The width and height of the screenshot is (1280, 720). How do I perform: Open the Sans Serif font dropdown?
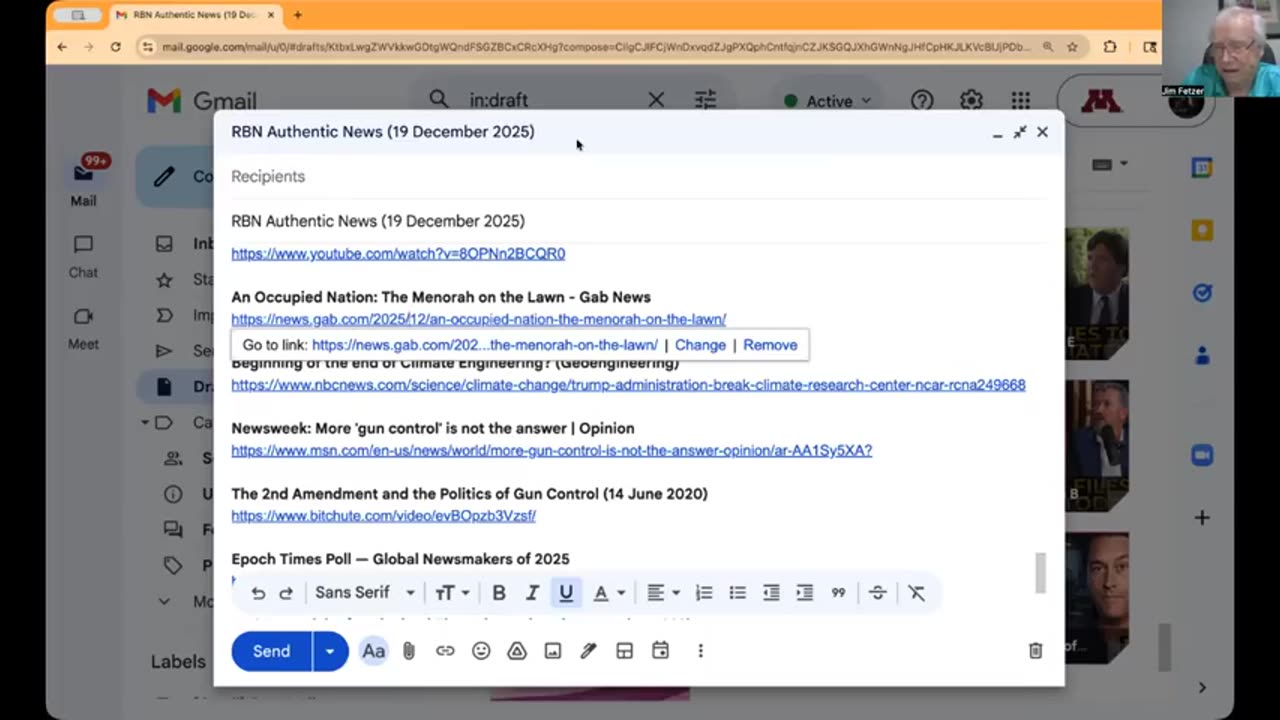click(365, 593)
